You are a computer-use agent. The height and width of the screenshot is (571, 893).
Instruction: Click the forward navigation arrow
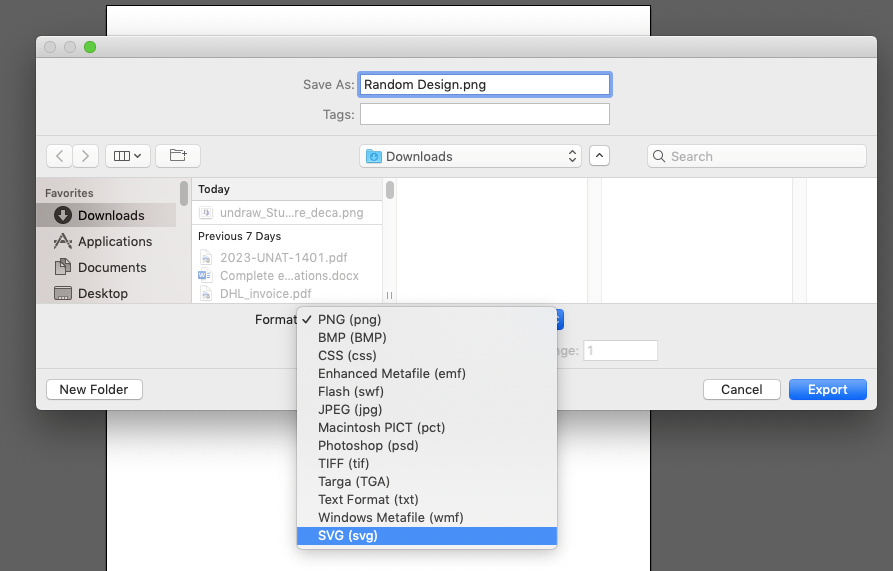coord(86,156)
